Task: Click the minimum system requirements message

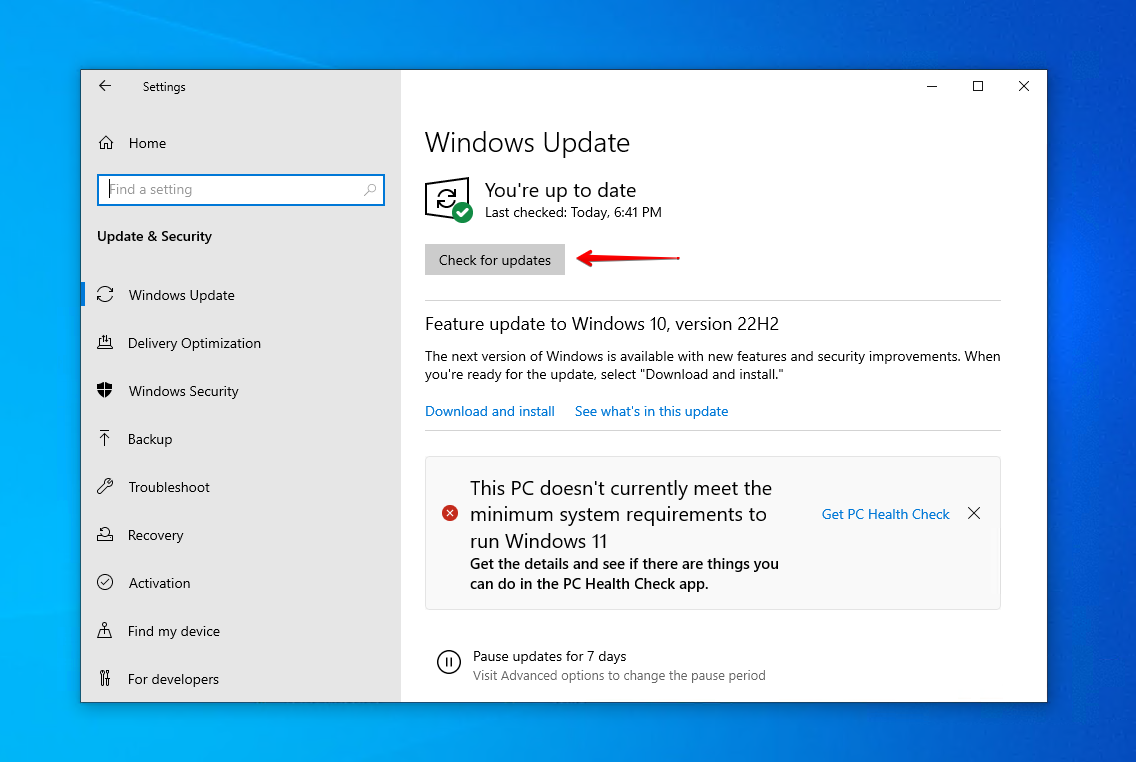Action: (x=621, y=514)
